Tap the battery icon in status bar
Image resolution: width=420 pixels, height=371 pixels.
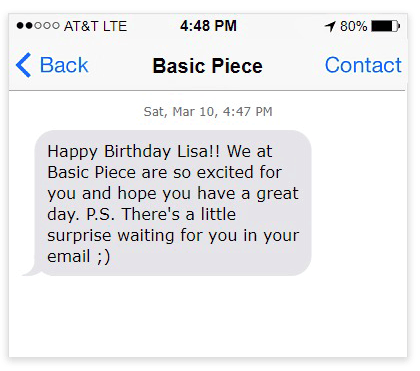point(386,26)
